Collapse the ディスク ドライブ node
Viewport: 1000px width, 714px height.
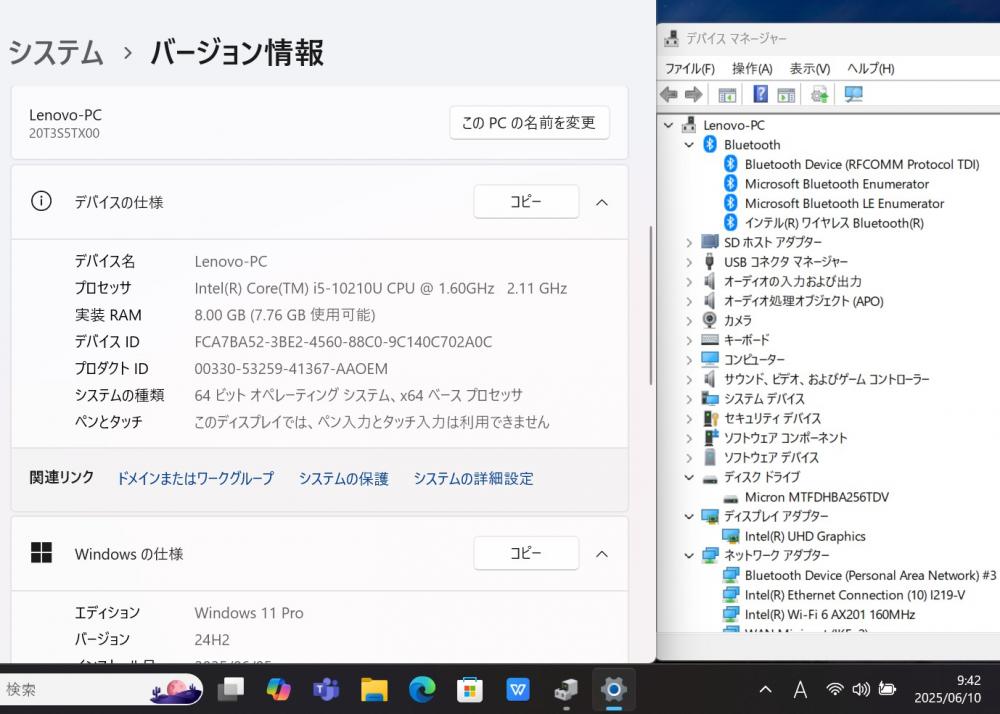coord(689,477)
